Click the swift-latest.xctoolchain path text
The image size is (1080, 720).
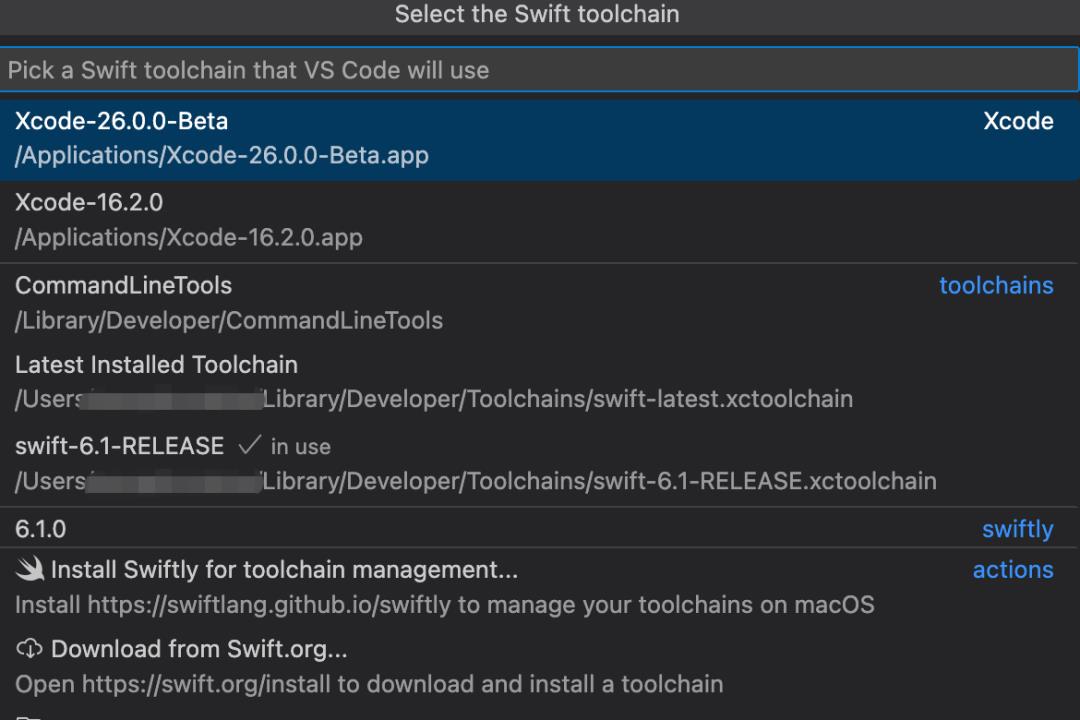pos(434,399)
